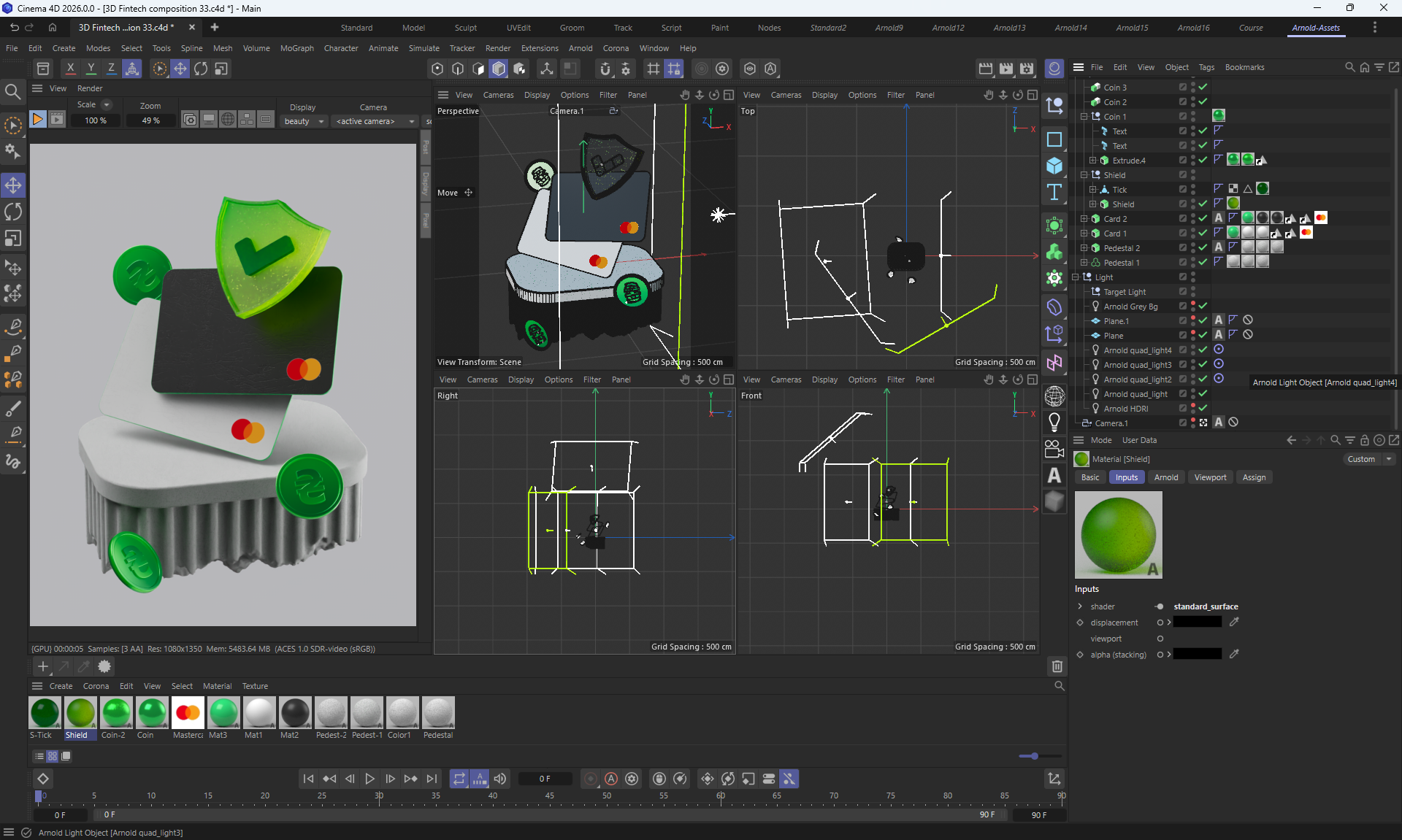Click the Light object icon in palette
Screen dimensions: 1402x840
[x=1054, y=422]
